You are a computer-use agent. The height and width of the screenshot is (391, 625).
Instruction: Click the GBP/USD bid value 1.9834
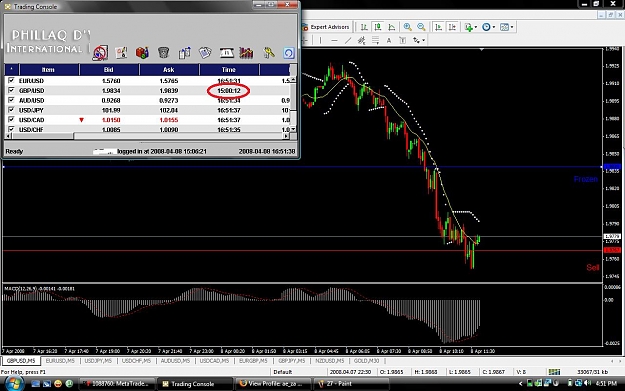pos(111,90)
